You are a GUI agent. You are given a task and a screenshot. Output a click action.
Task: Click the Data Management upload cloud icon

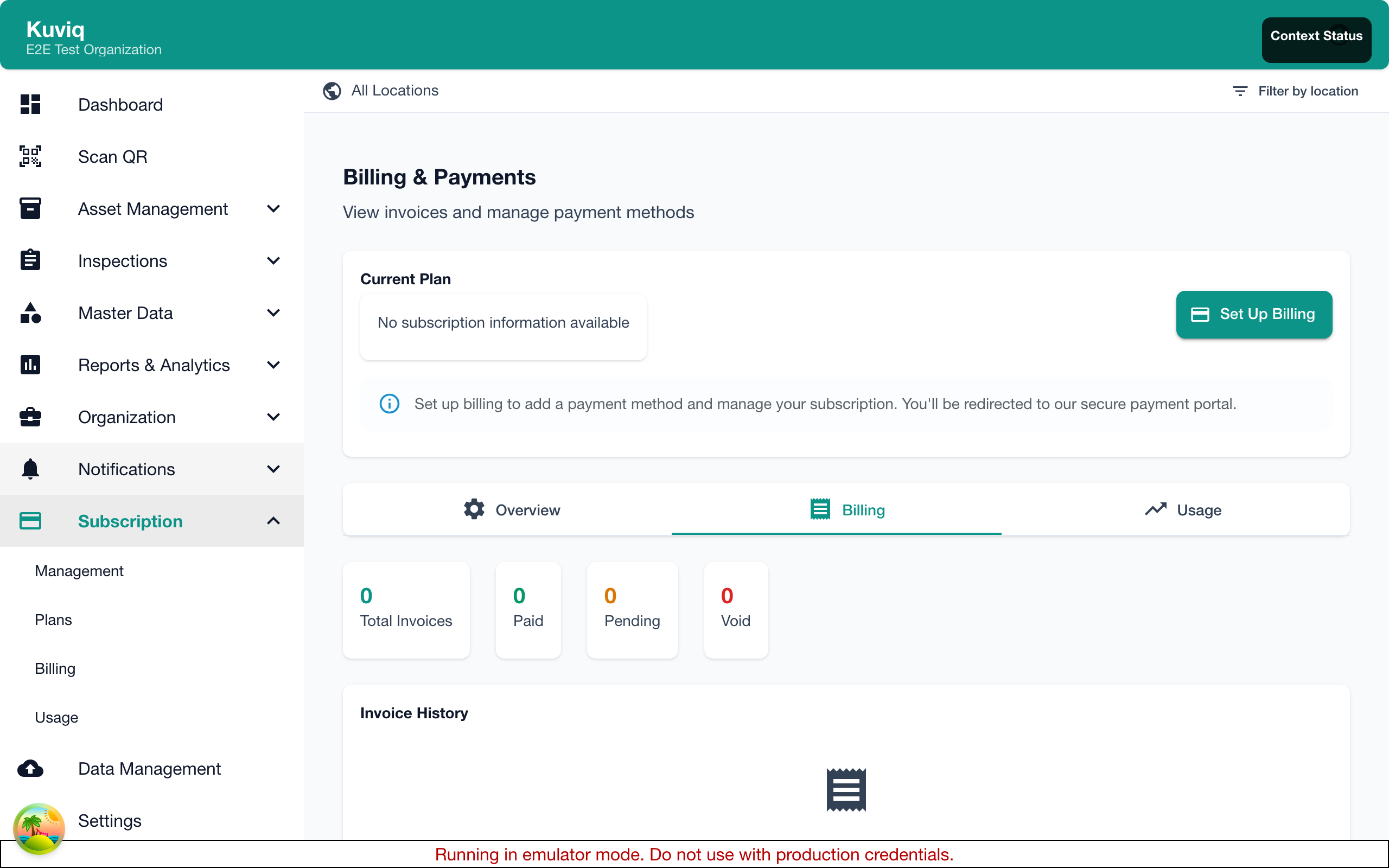point(30,769)
